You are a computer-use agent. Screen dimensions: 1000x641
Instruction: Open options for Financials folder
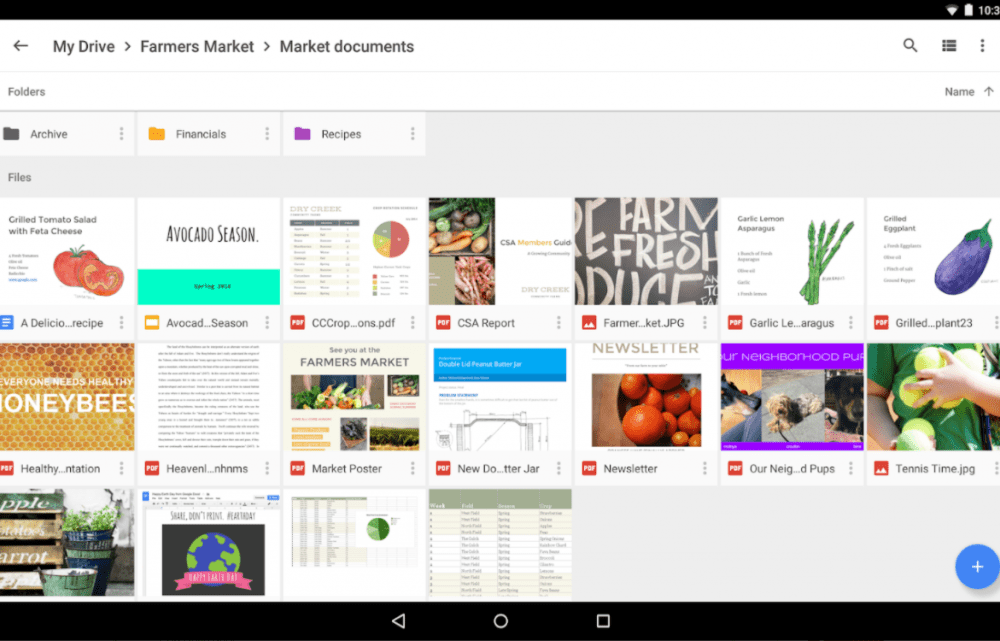point(267,133)
